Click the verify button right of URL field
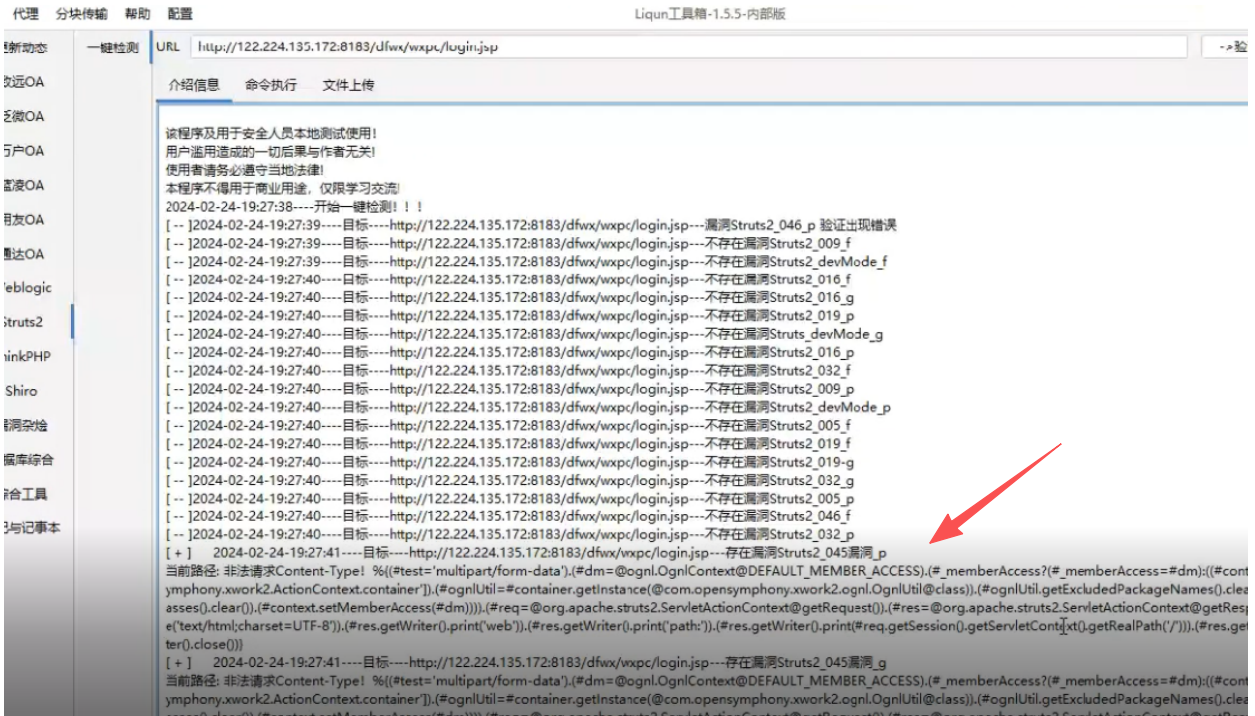 [1230, 47]
